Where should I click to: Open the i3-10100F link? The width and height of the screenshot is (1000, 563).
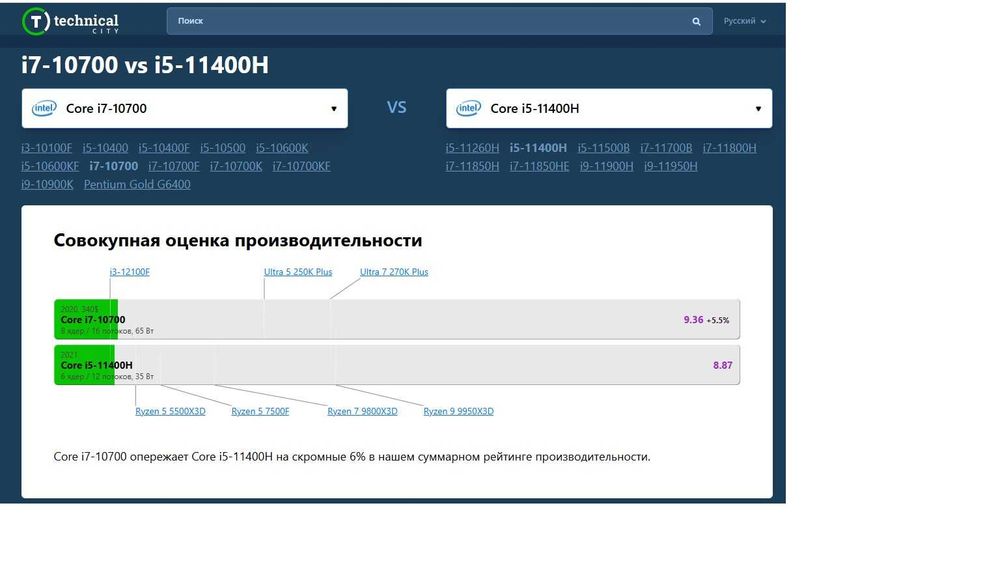coord(47,148)
